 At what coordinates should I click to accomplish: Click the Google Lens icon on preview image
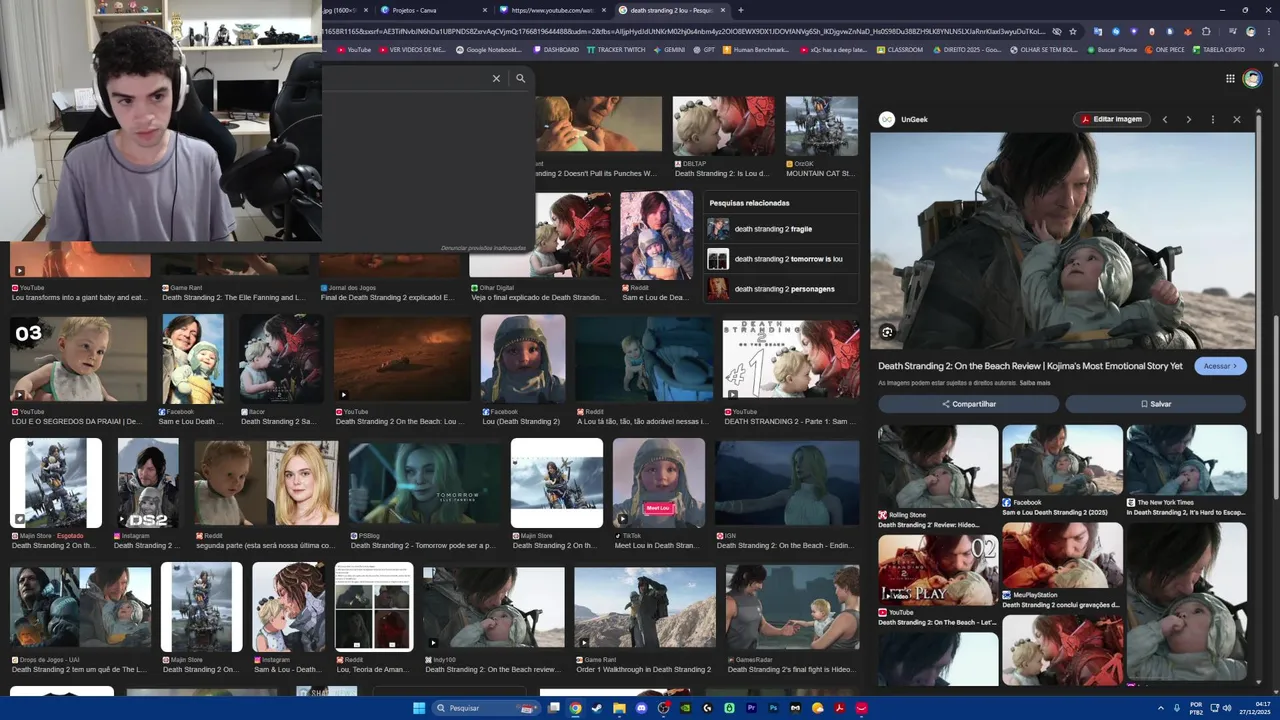point(887,332)
